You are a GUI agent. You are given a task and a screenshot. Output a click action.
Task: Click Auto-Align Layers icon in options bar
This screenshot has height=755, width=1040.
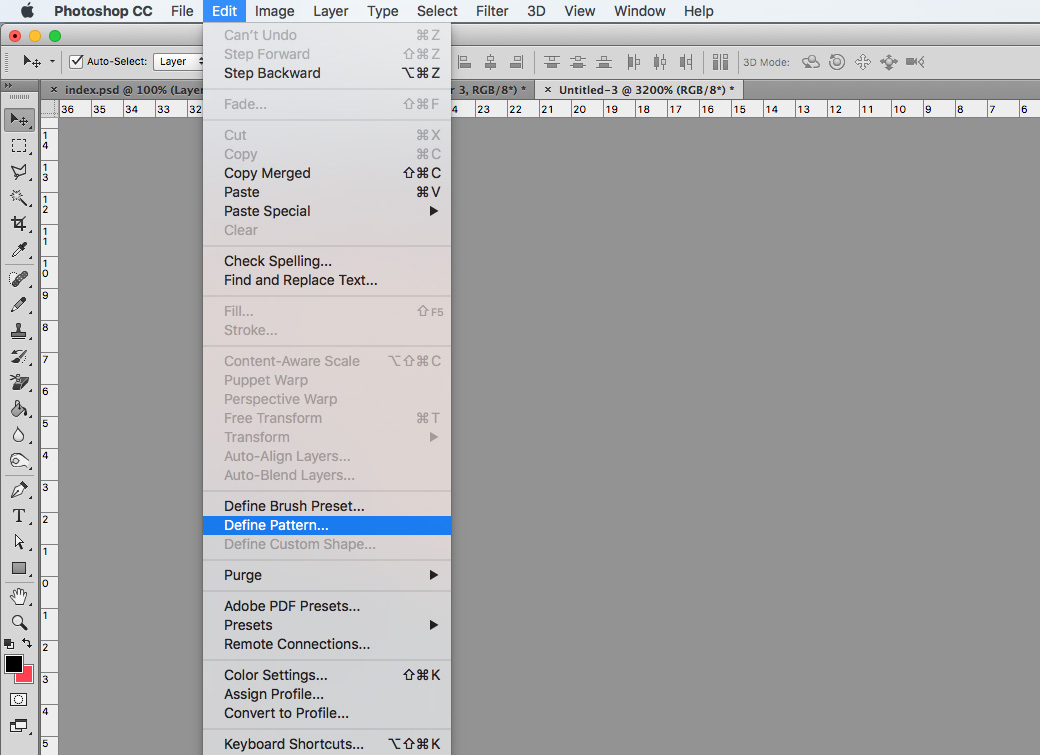coord(720,62)
